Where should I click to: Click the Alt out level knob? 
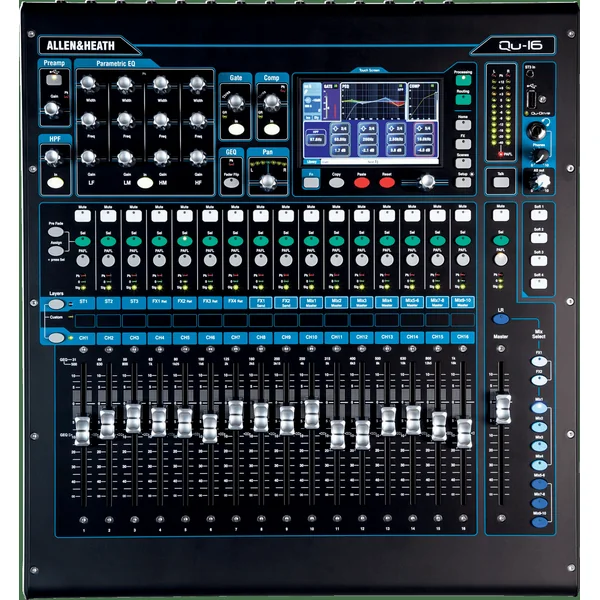coord(541,181)
